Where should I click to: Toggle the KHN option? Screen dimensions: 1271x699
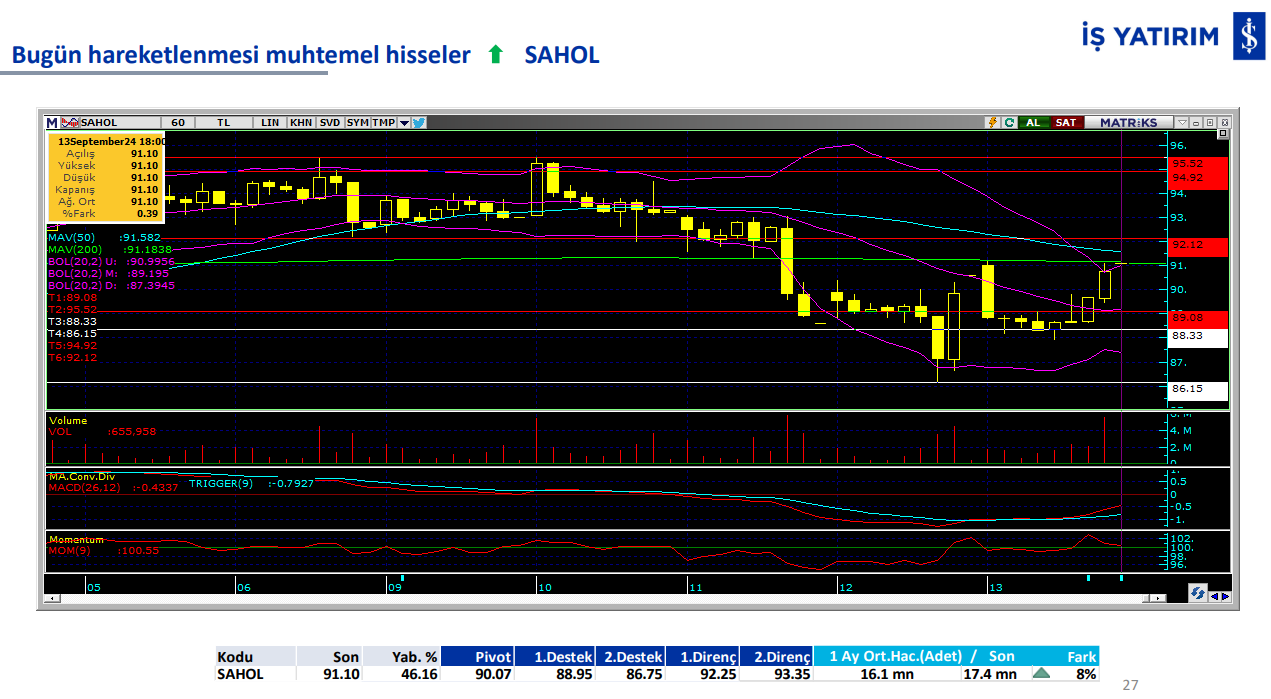click(x=300, y=123)
